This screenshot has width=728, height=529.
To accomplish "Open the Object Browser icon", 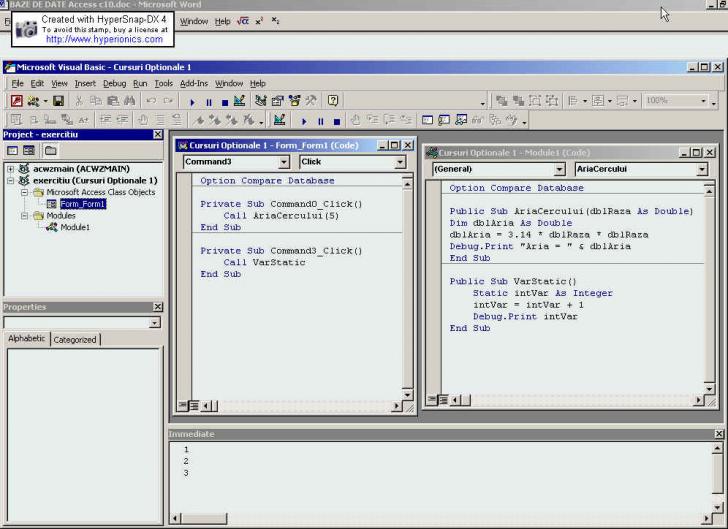I will coord(294,101).
